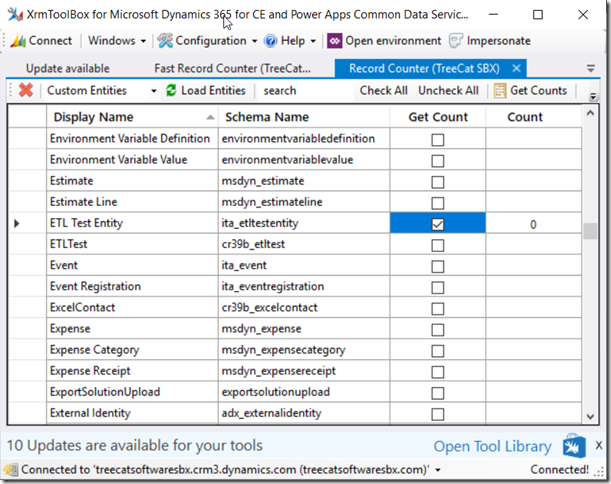The width and height of the screenshot is (611, 484).
Task: Click the Check All button
Action: 383,90
